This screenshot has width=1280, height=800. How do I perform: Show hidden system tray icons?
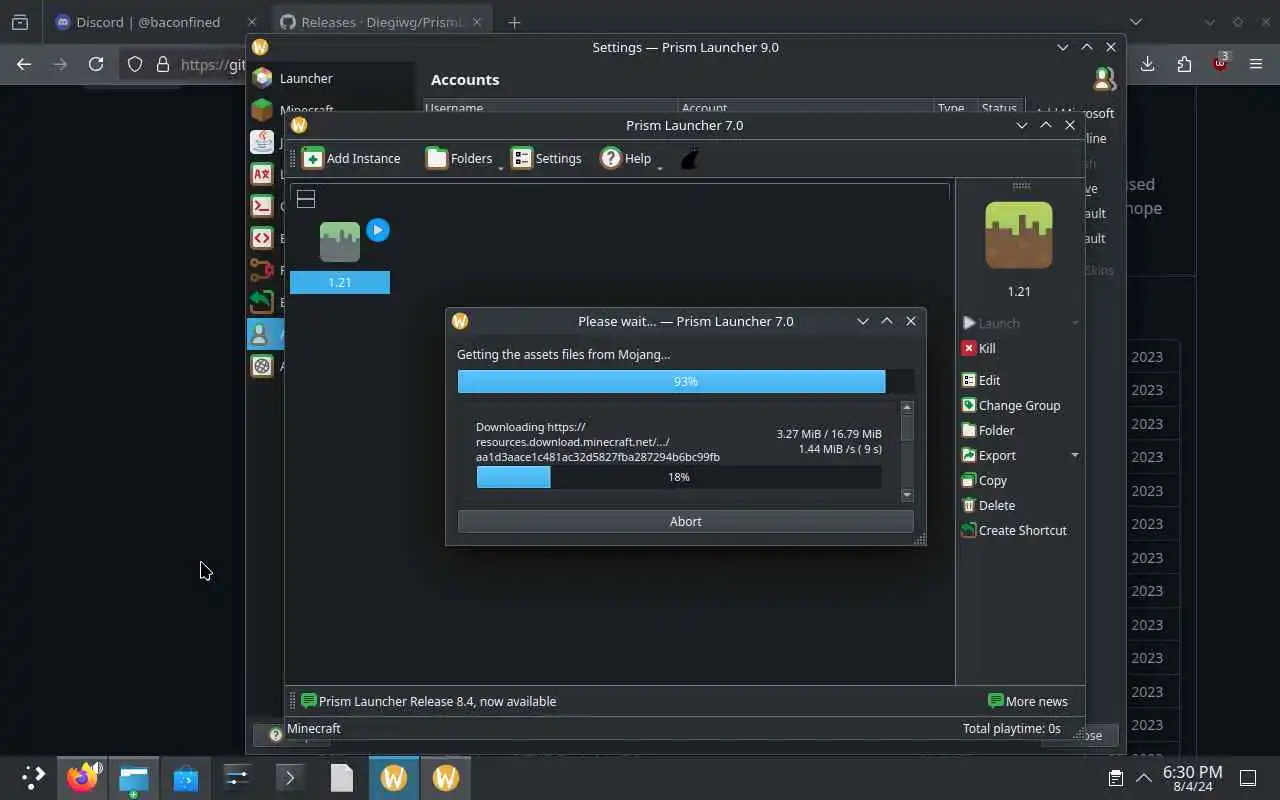click(x=1144, y=778)
